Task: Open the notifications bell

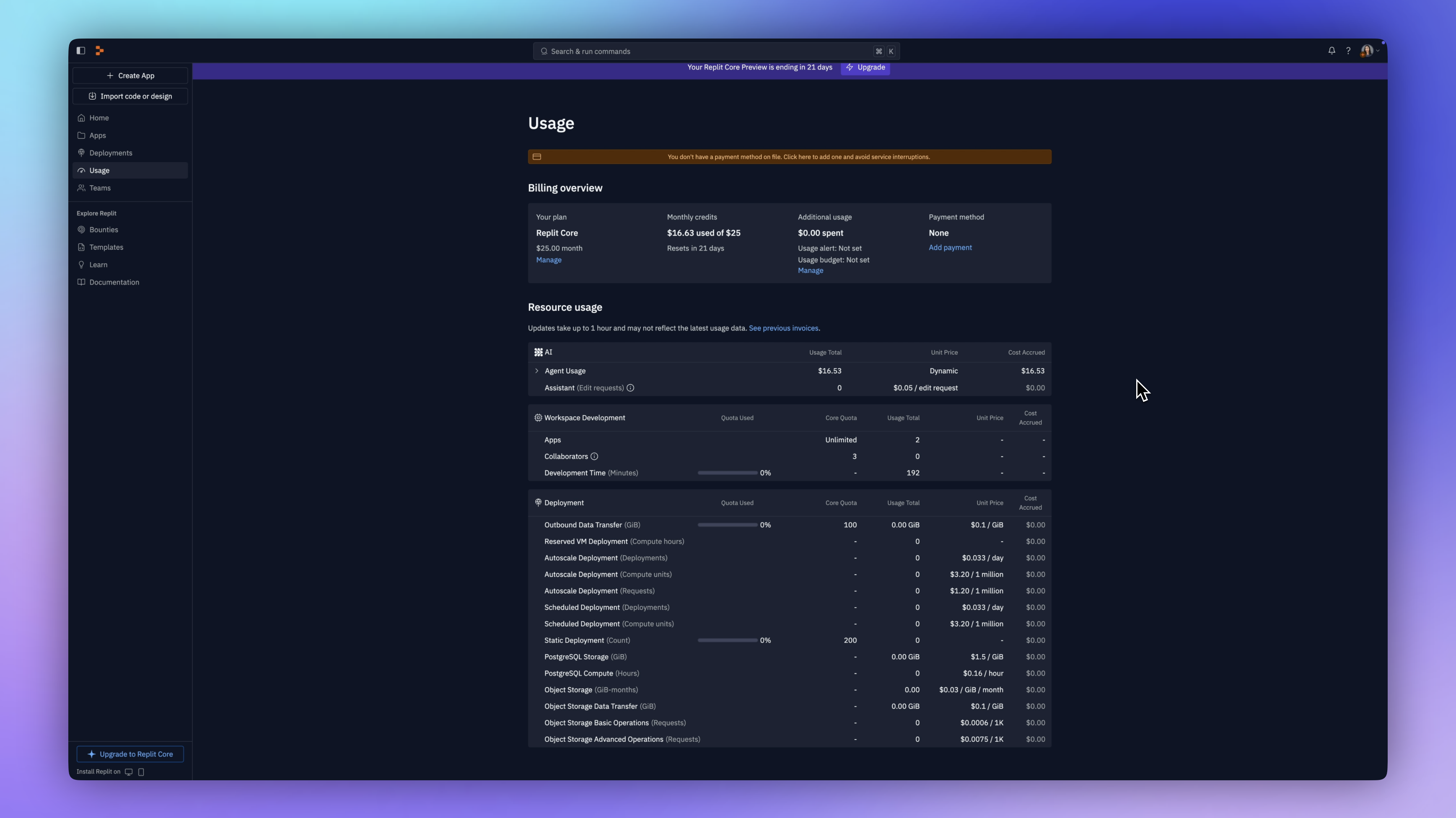Action: pos(1332,51)
